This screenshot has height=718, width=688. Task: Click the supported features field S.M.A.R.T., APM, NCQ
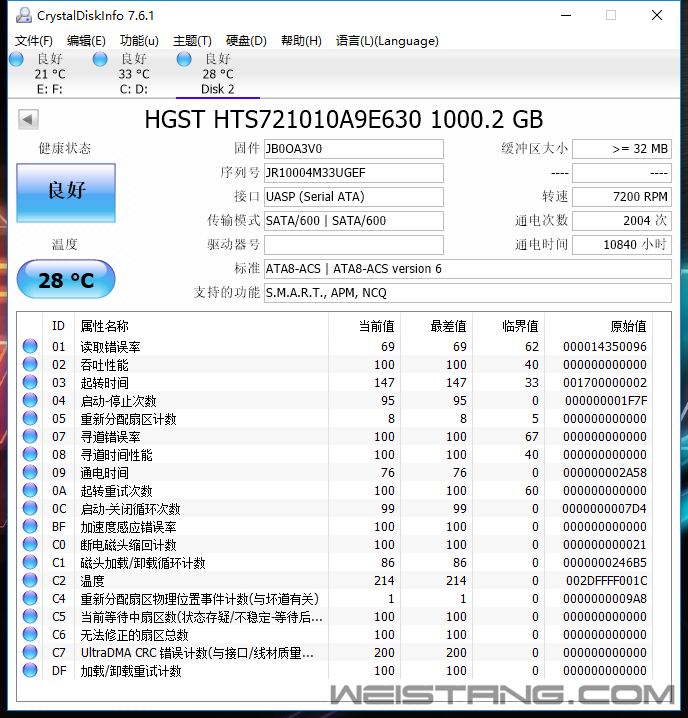click(468, 293)
